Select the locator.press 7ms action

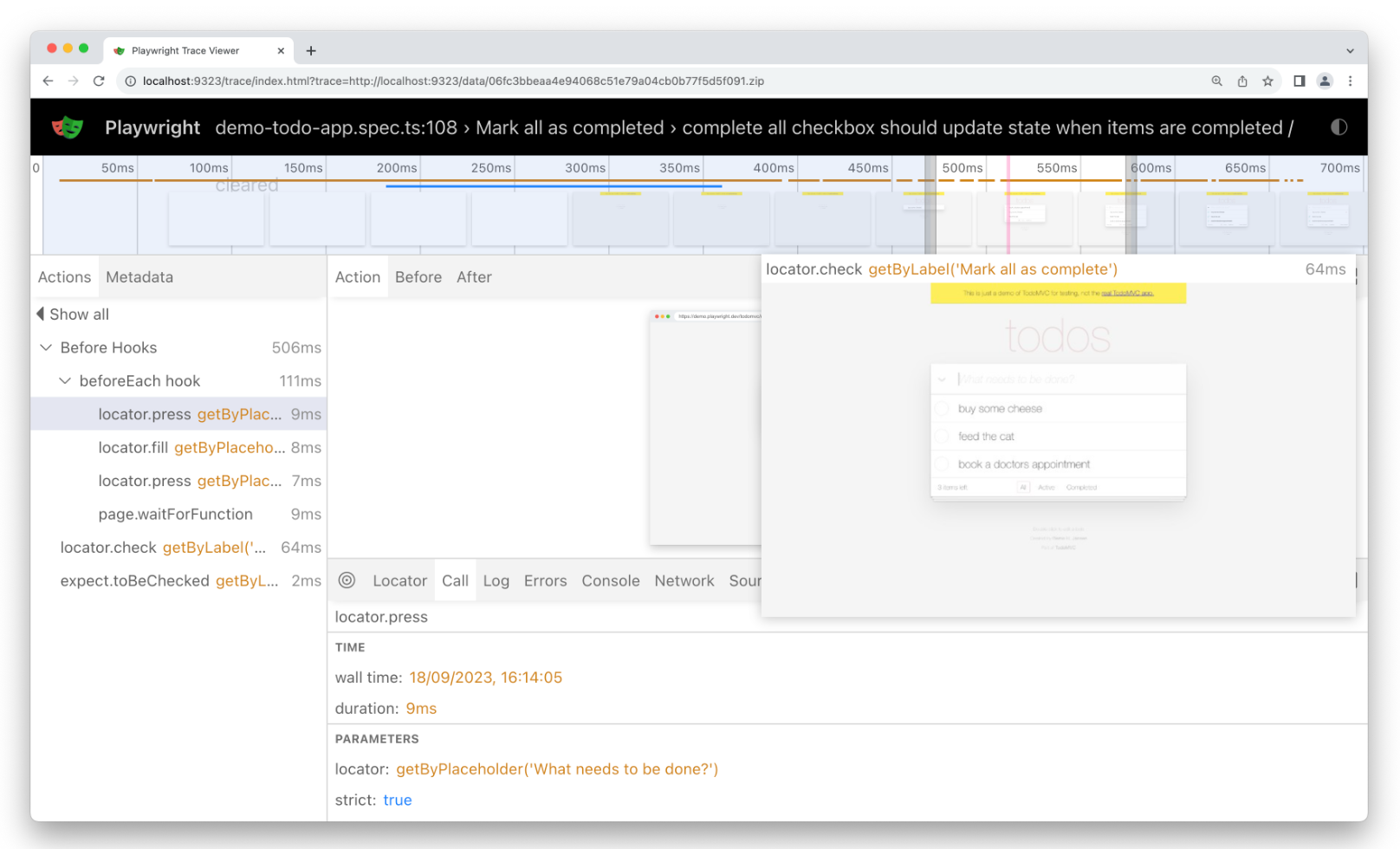[x=178, y=481]
